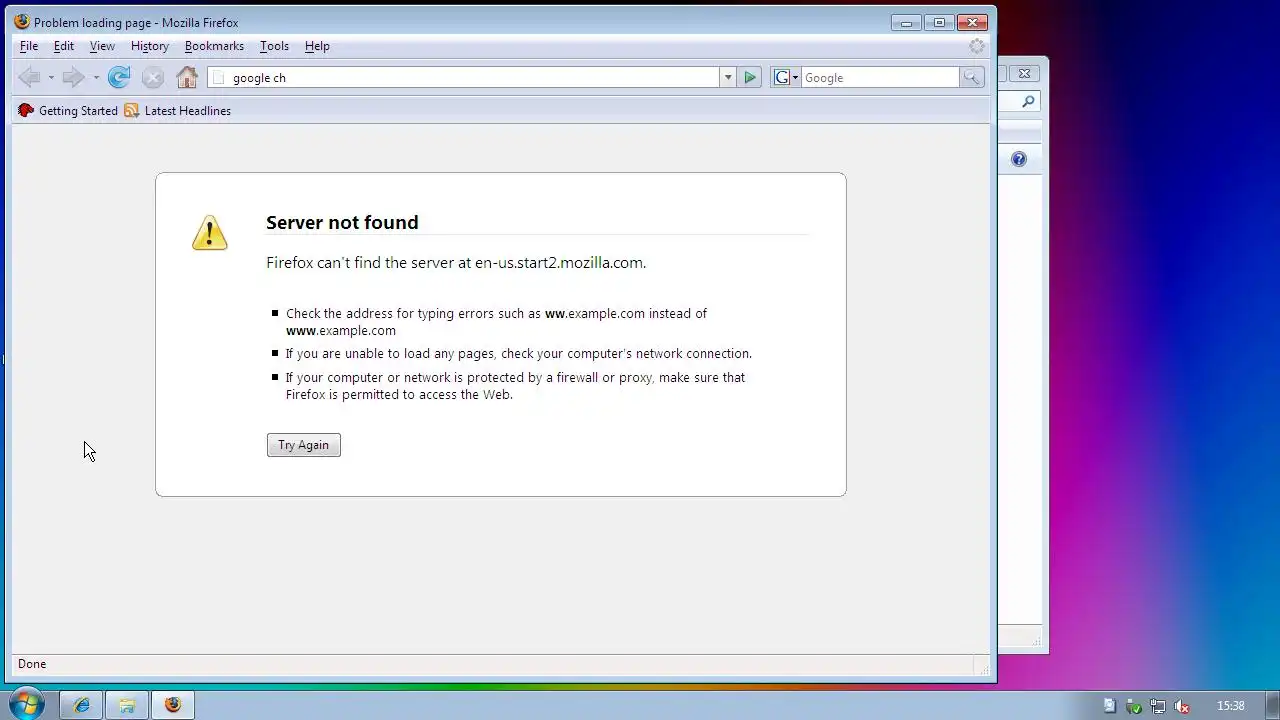This screenshot has height=720, width=1280.
Task: Click the Firefox logo in title bar
Action: click(22, 22)
